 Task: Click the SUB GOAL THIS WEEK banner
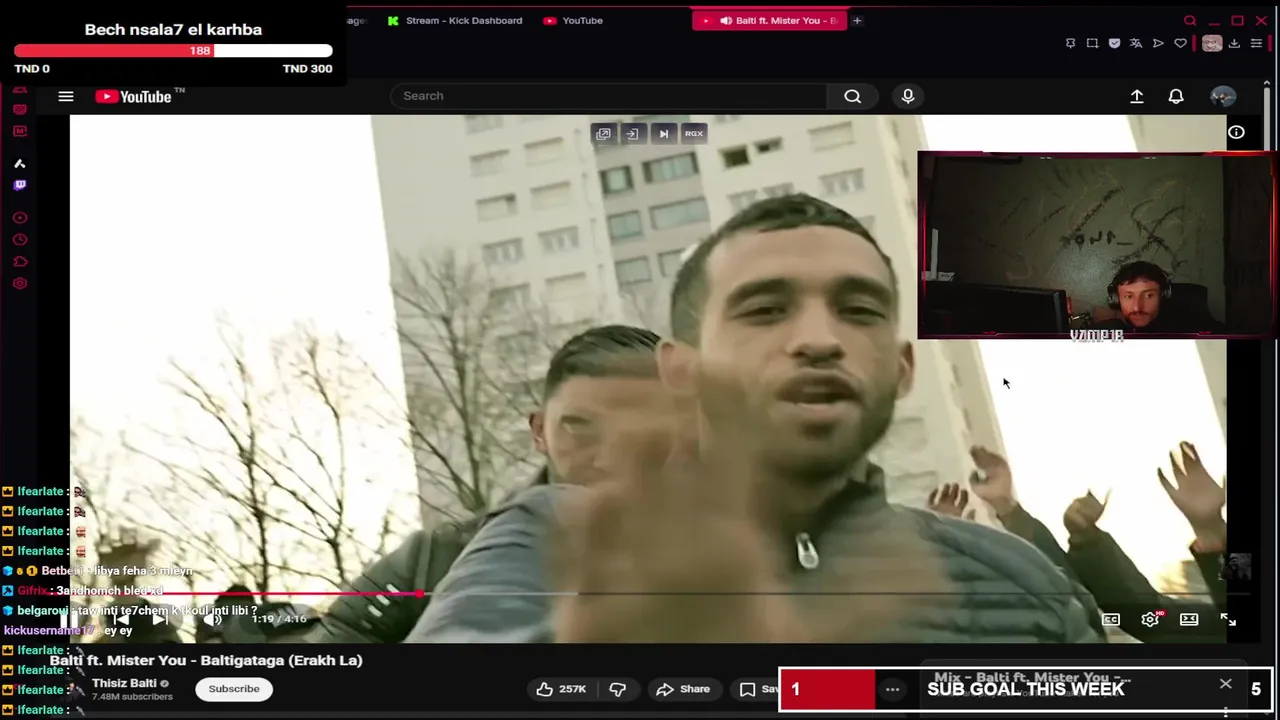point(1025,689)
